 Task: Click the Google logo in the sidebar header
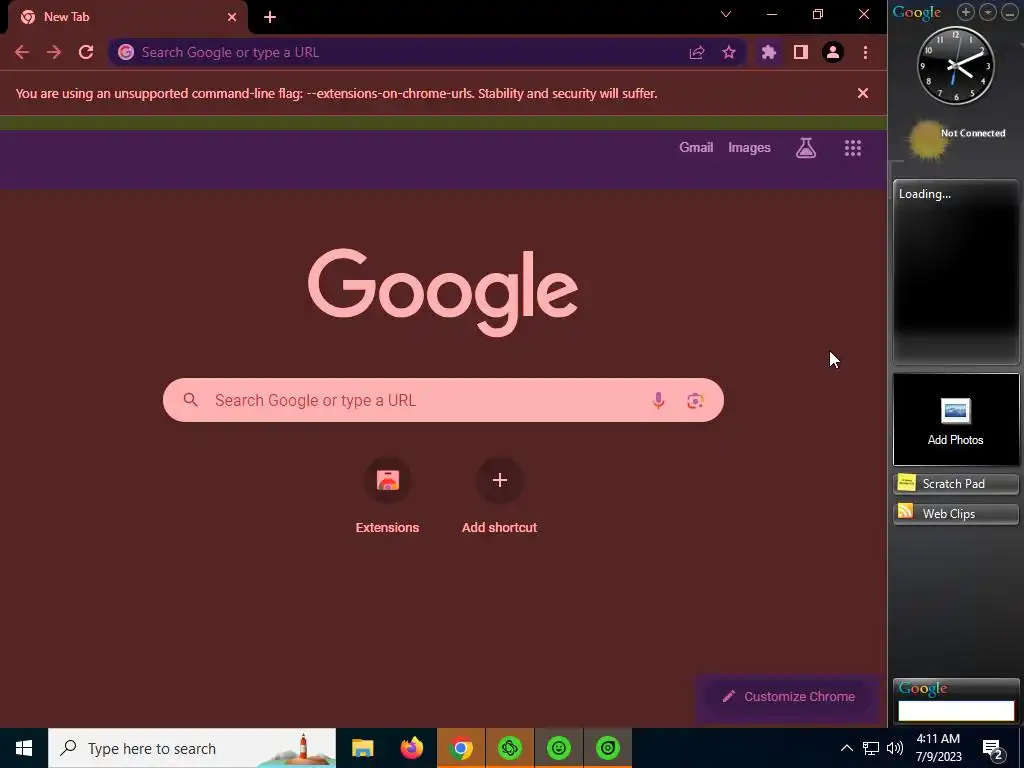(916, 12)
